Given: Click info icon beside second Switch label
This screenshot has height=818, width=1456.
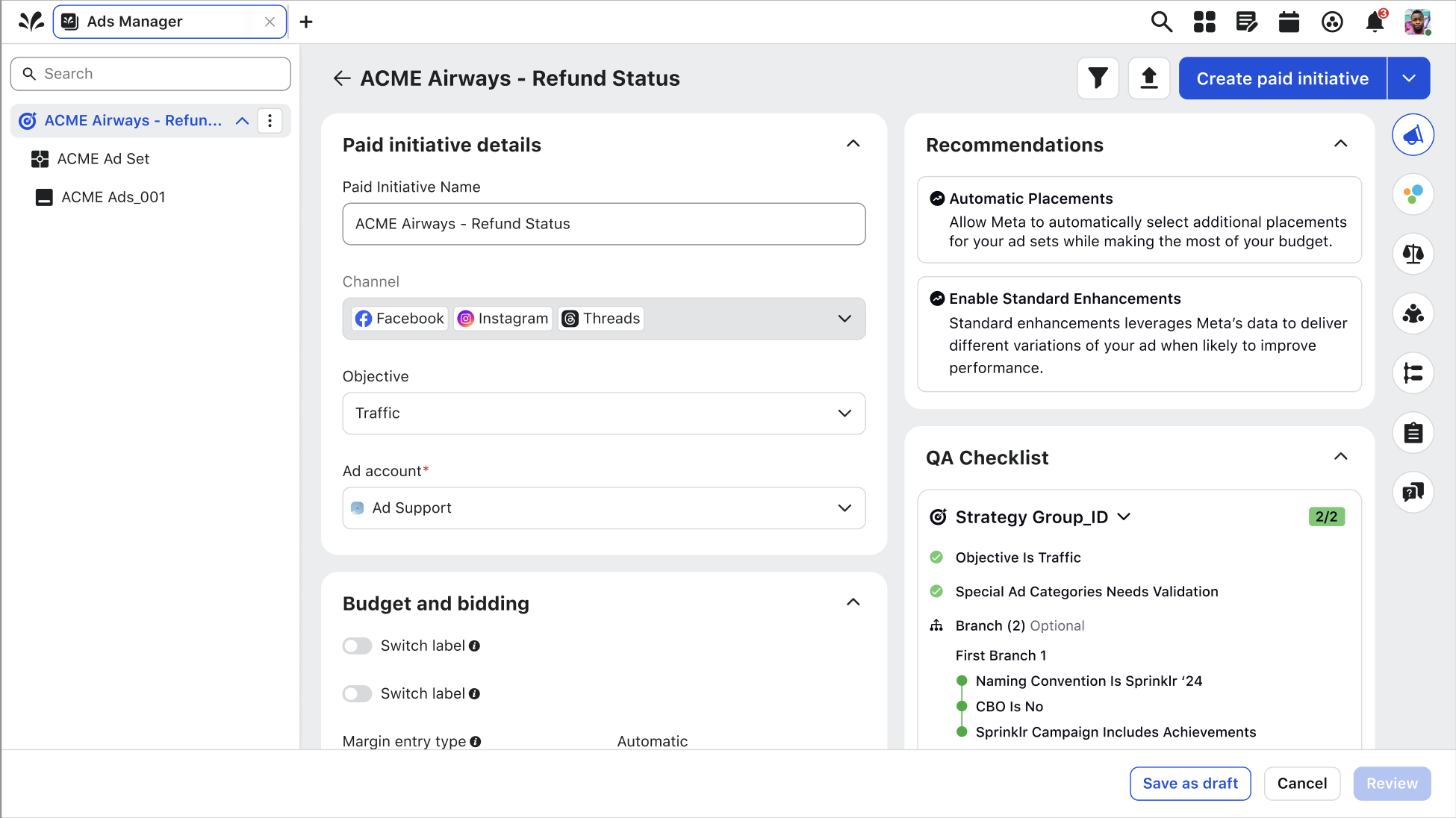Looking at the screenshot, I should click(x=474, y=693).
